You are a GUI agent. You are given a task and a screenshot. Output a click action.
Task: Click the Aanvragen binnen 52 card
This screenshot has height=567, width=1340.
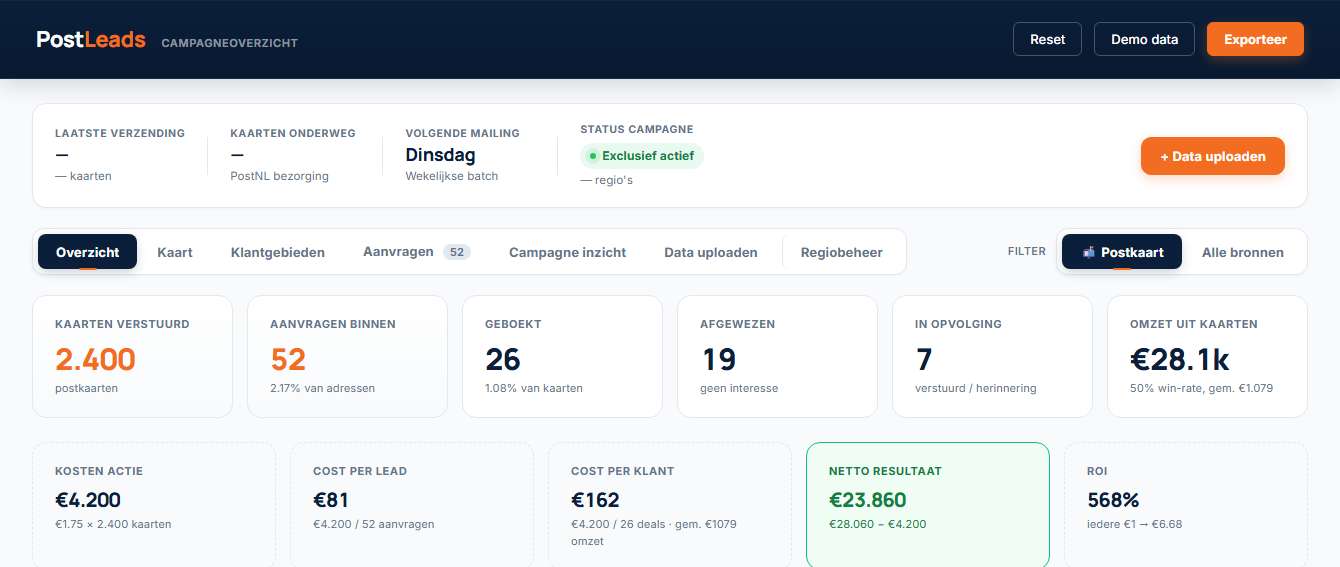click(x=347, y=356)
